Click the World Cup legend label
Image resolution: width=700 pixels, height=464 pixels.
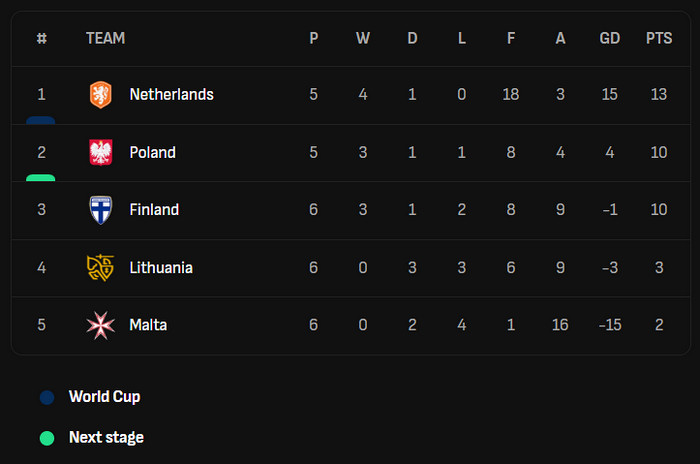coord(104,397)
